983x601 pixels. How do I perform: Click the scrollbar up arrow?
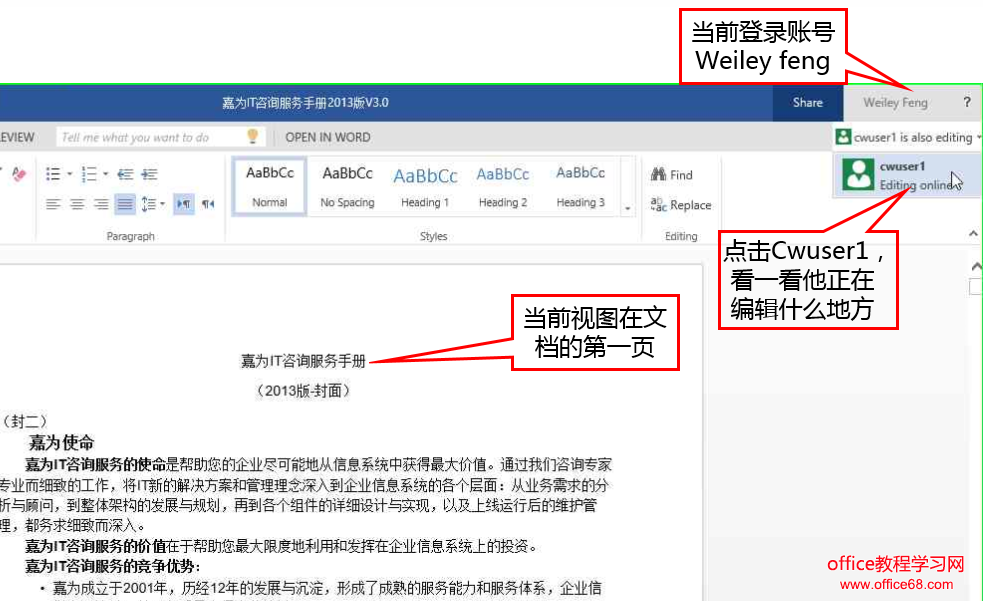976,267
